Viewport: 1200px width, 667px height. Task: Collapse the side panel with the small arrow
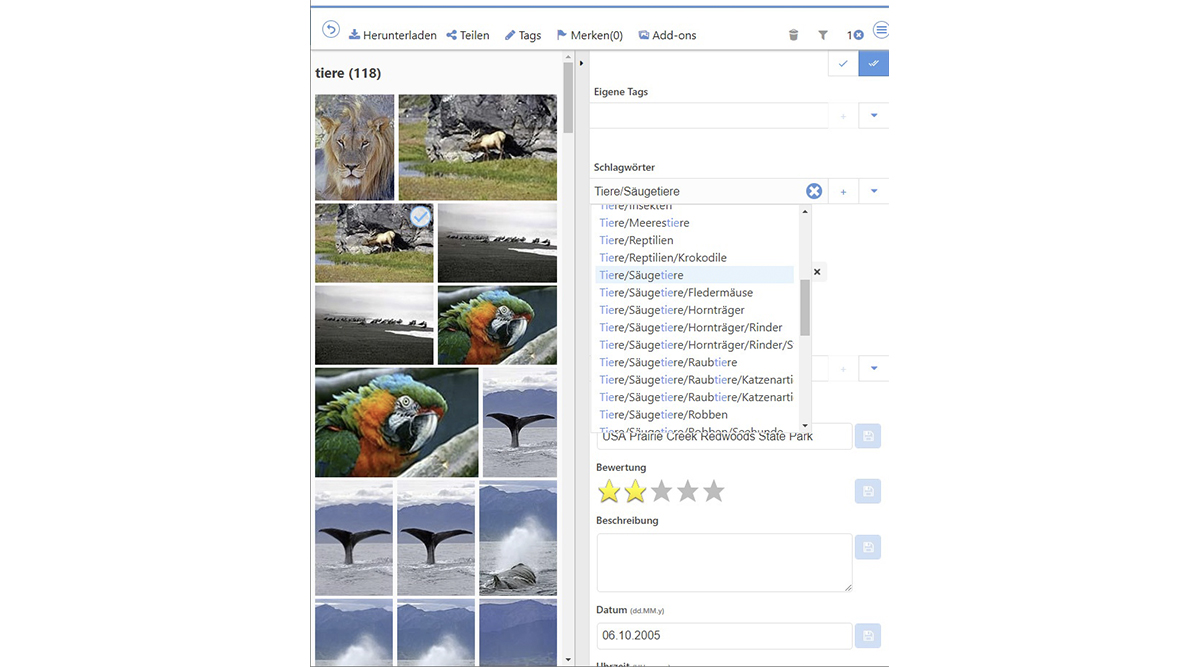(x=582, y=64)
